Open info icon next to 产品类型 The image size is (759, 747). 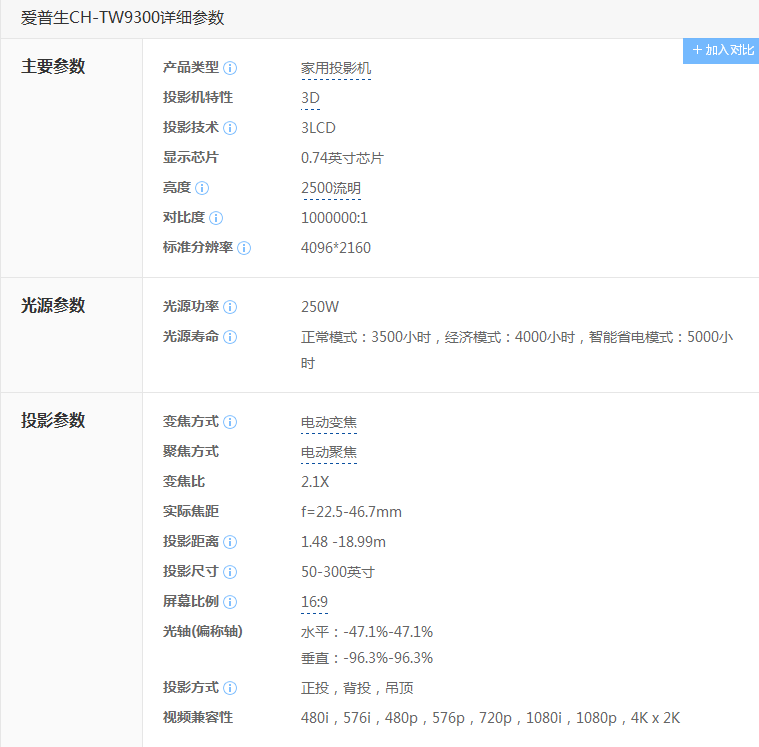(x=230, y=68)
